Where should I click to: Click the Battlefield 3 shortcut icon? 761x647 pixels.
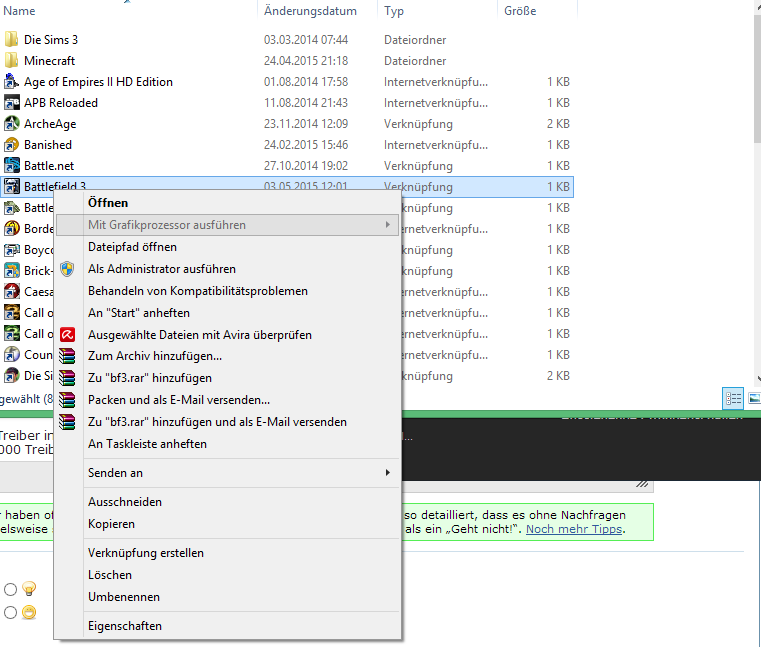click(x=12, y=186)
